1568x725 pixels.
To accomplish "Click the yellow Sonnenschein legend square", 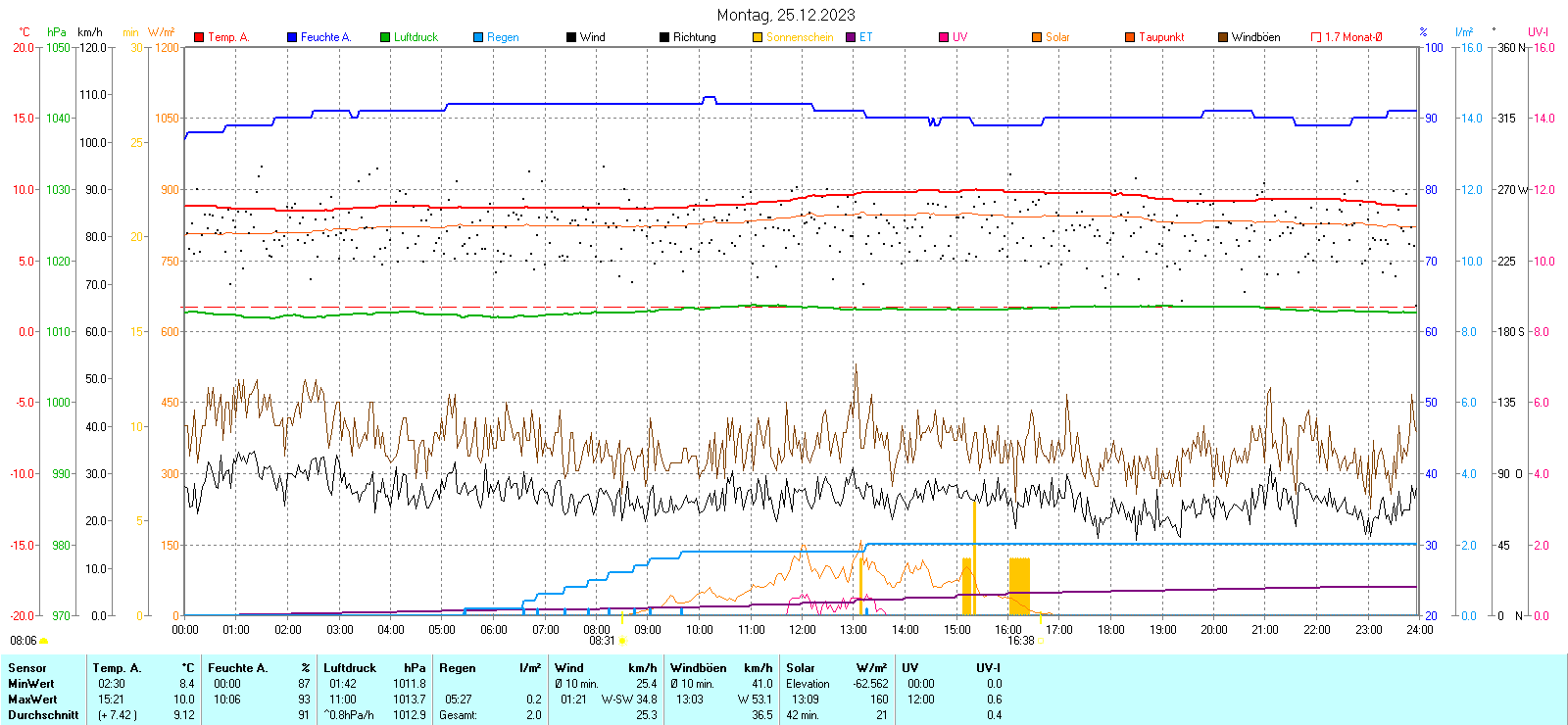I will [758, 37].
